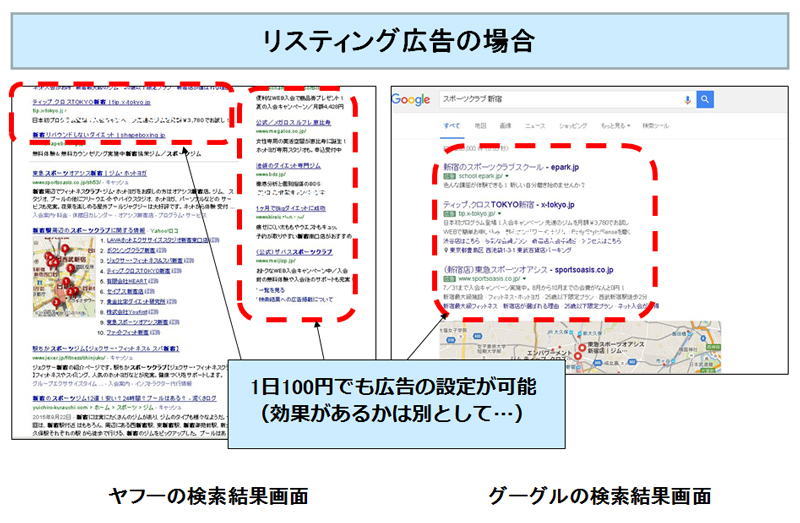This screenshot has width=800, height=523.
Task: Click the Google map preview
Action: 580,346
